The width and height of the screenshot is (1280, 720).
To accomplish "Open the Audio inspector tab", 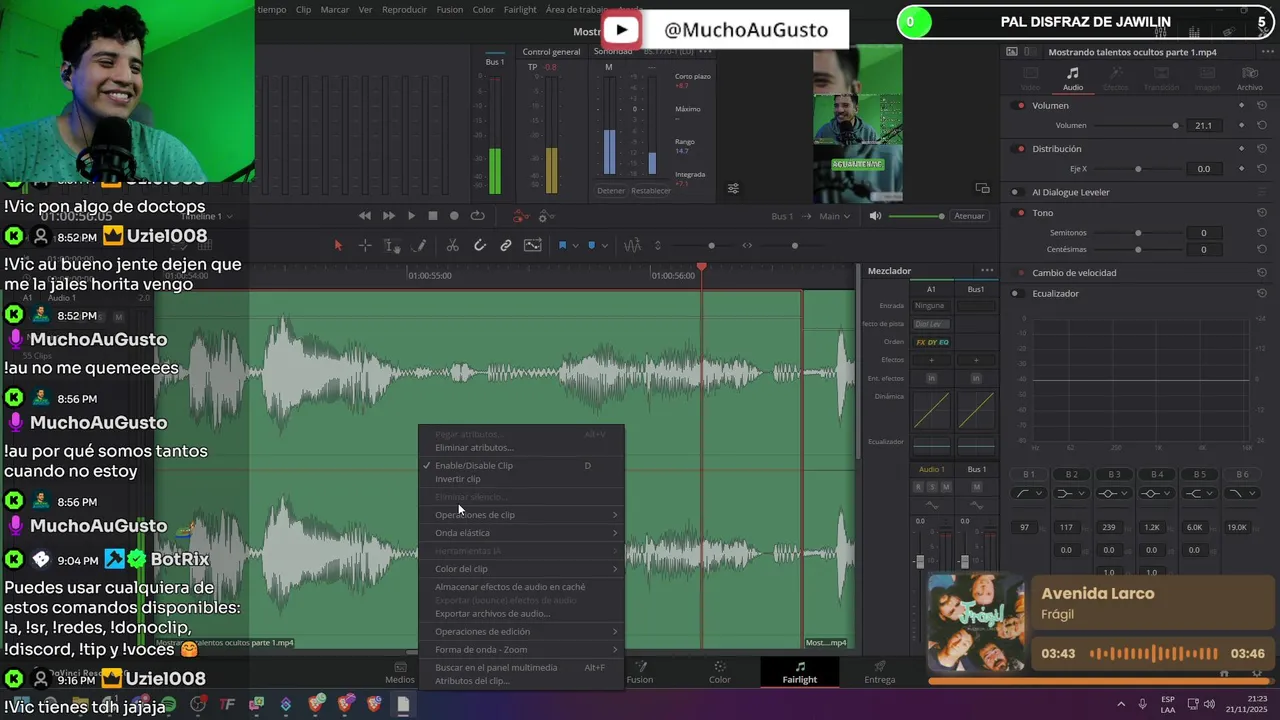I will [1073, 79].
